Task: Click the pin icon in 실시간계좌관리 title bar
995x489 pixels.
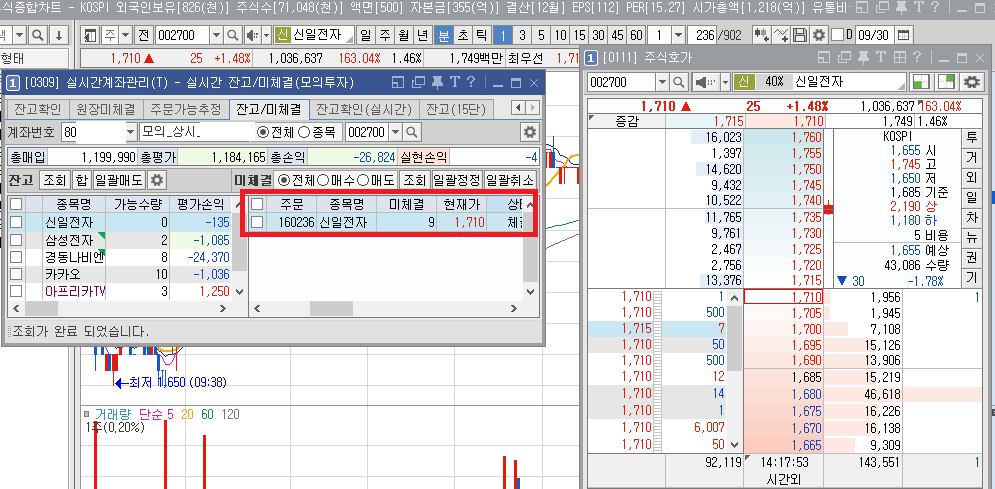Action: pyautogui.click(x=437, y=82)
